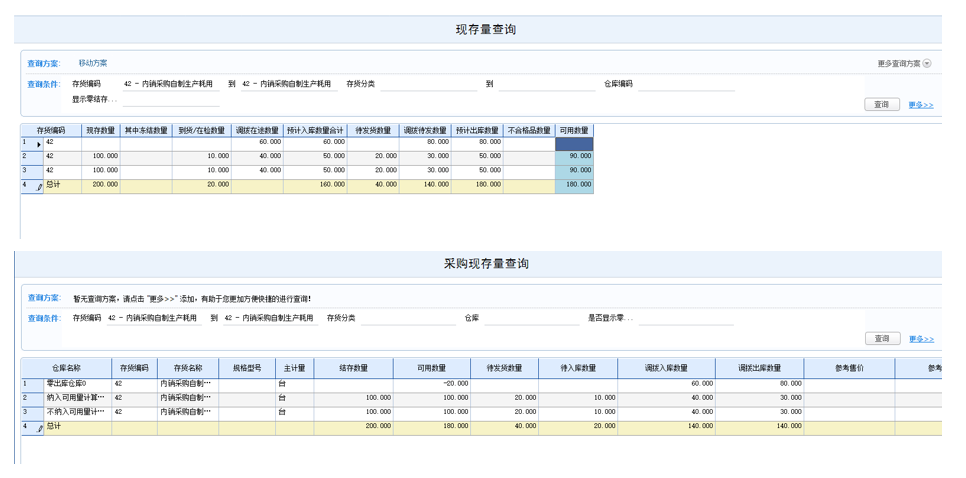This screenshot has height=478, width=966.
Task: Click 结存数量 column header
Action: (x=354, y=368)
